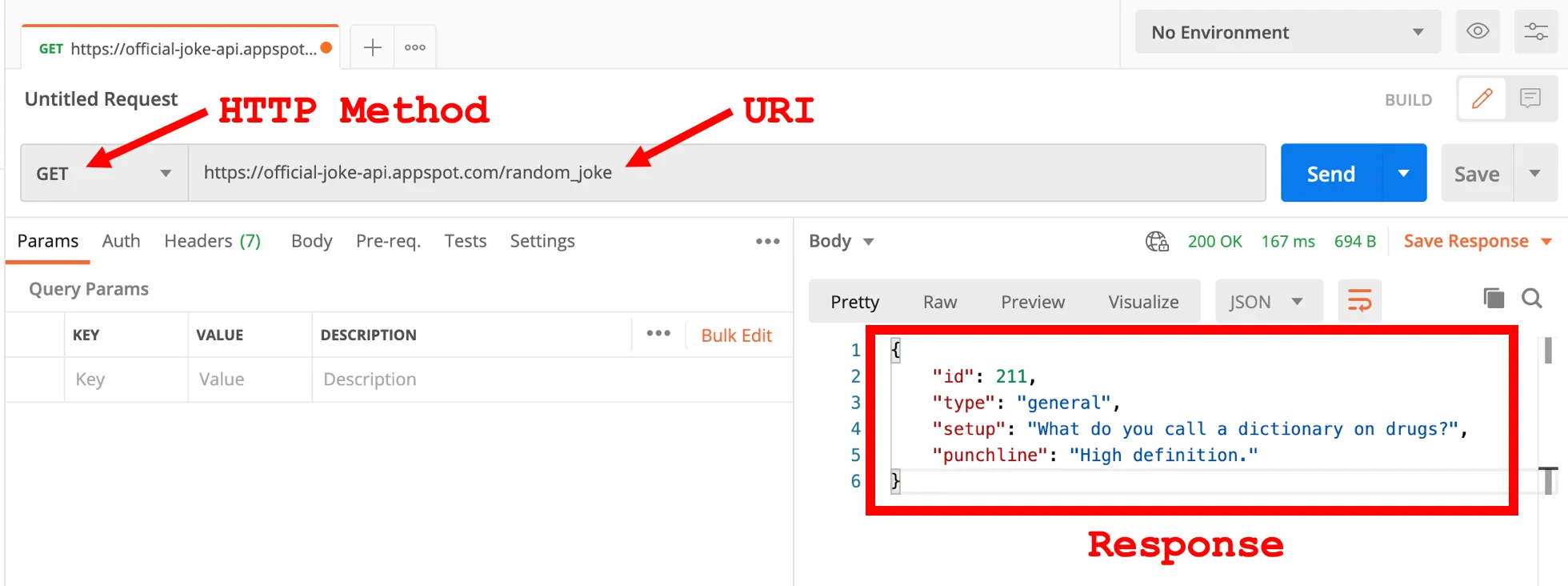Switch to the request Body tab
The image size is (1568, 586).
311,241
